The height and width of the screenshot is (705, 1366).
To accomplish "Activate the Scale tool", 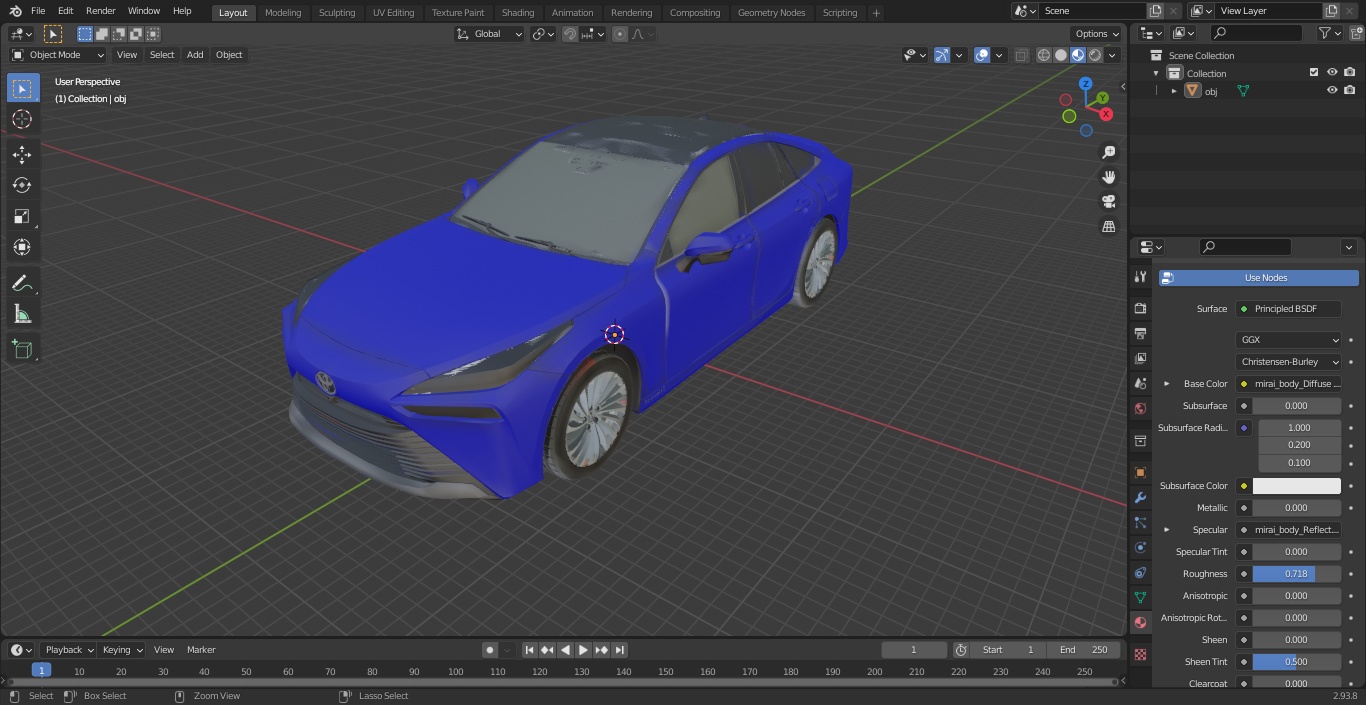I will 22,216.
